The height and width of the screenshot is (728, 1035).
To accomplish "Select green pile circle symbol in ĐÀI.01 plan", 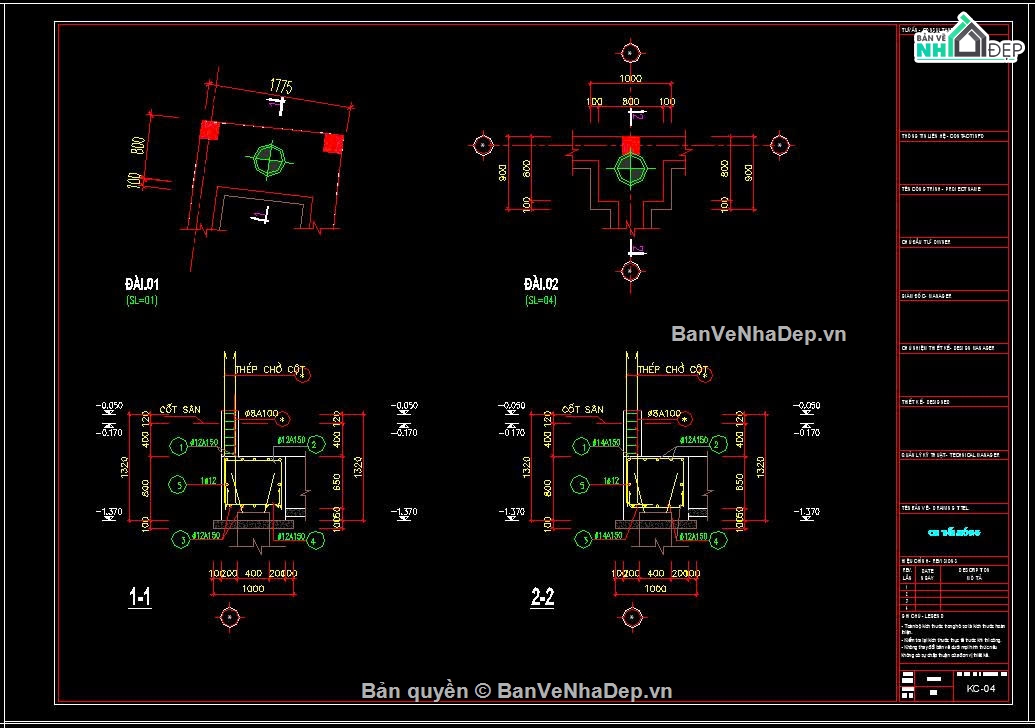I will click(270, 160).
